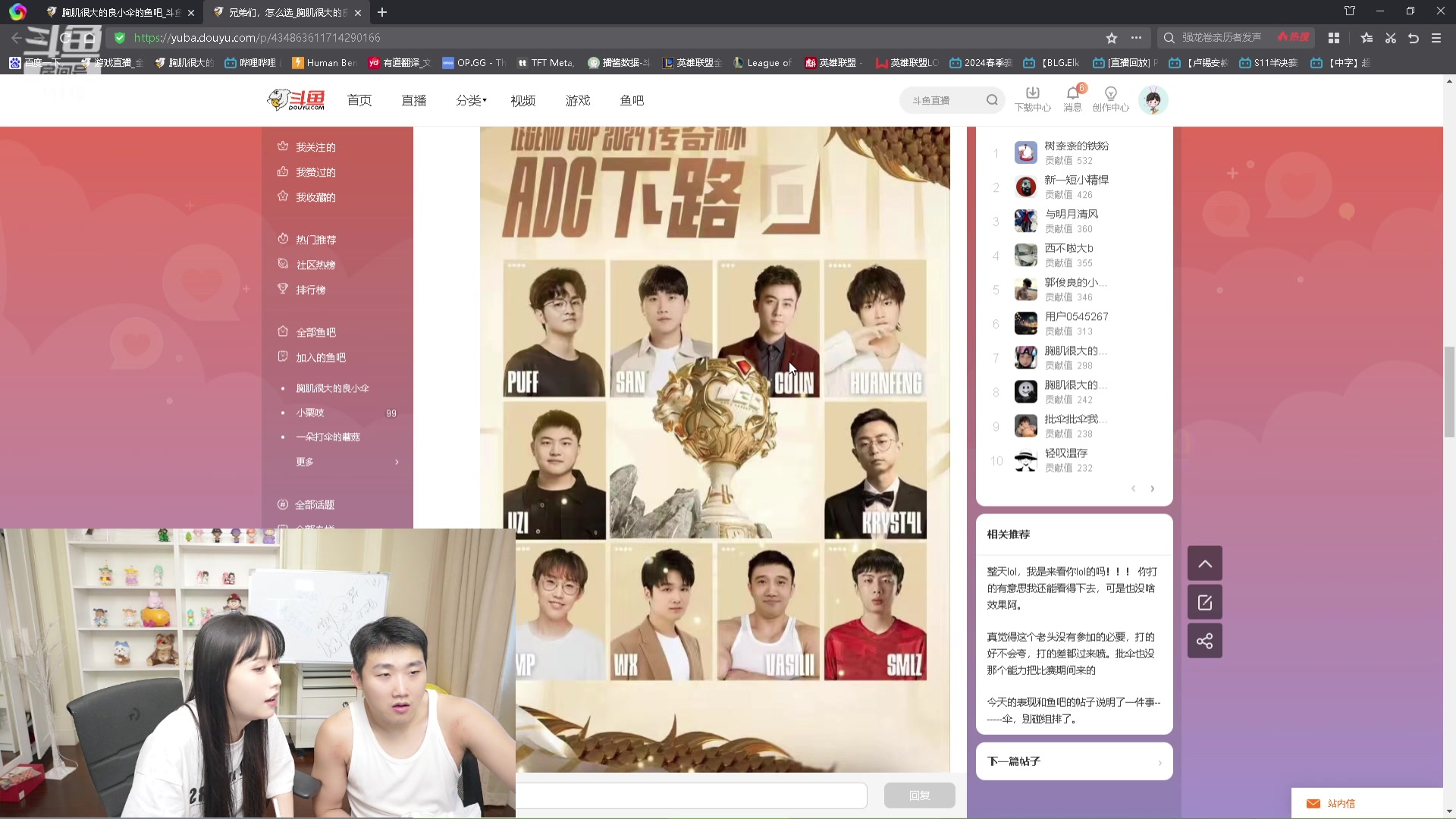
Task: Click the 我关注的 sidebar item
Action: pyautogui.click(x=307, y=147)
